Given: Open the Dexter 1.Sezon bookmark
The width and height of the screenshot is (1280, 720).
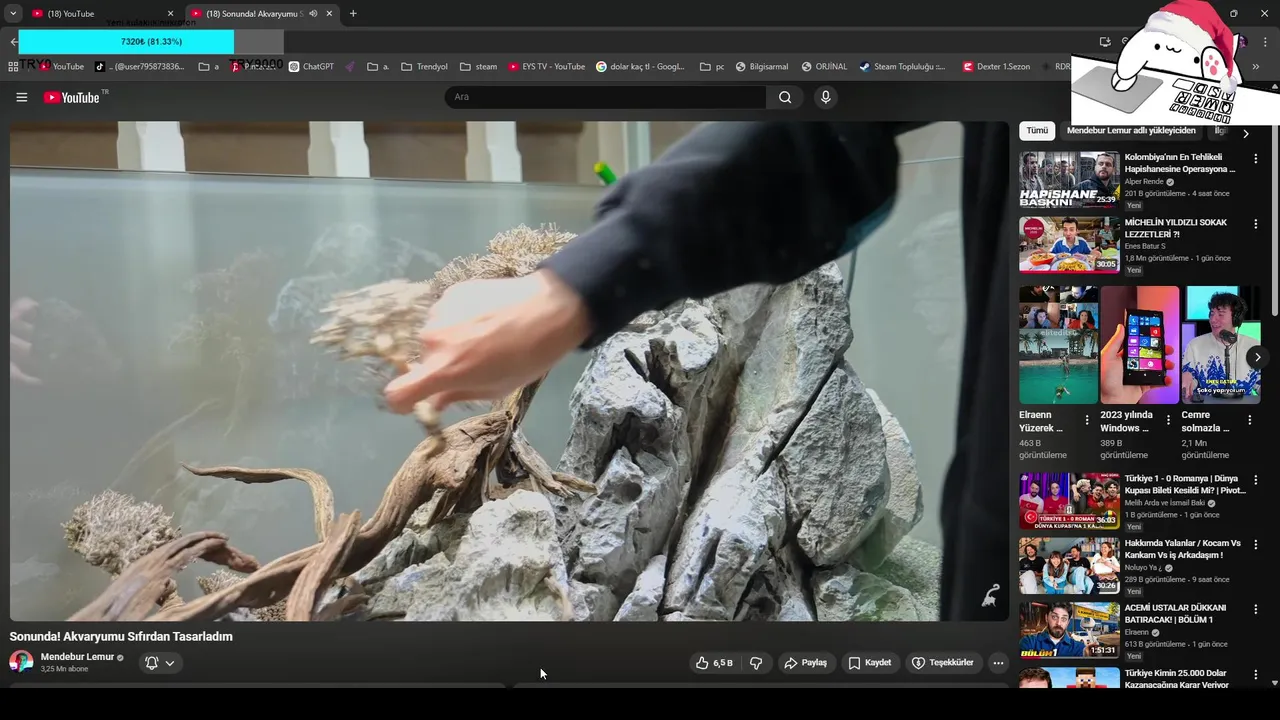Looking at the screenshot, I should [995, 67].
